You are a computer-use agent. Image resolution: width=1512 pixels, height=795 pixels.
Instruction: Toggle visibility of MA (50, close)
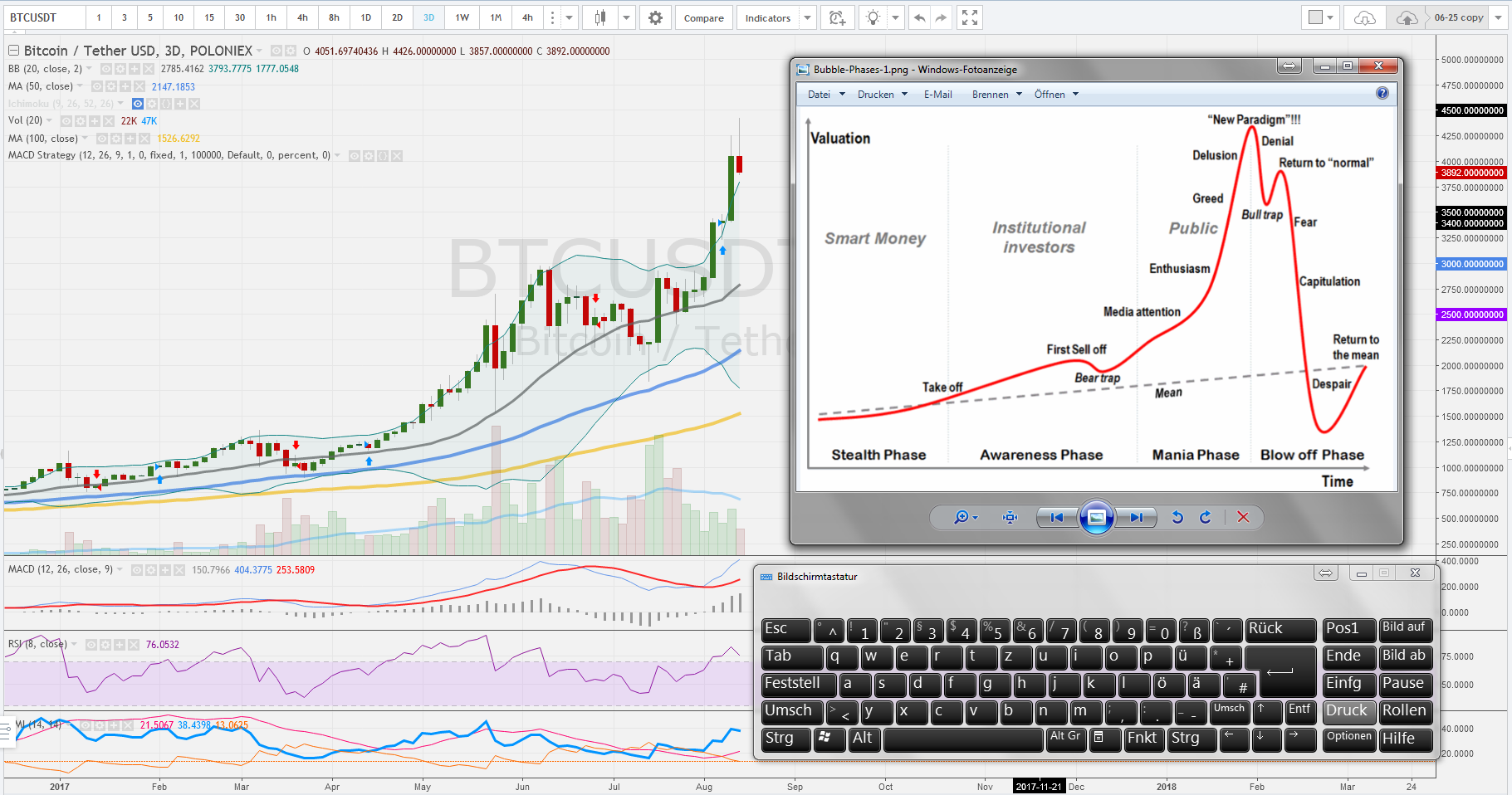coord(97,86)
